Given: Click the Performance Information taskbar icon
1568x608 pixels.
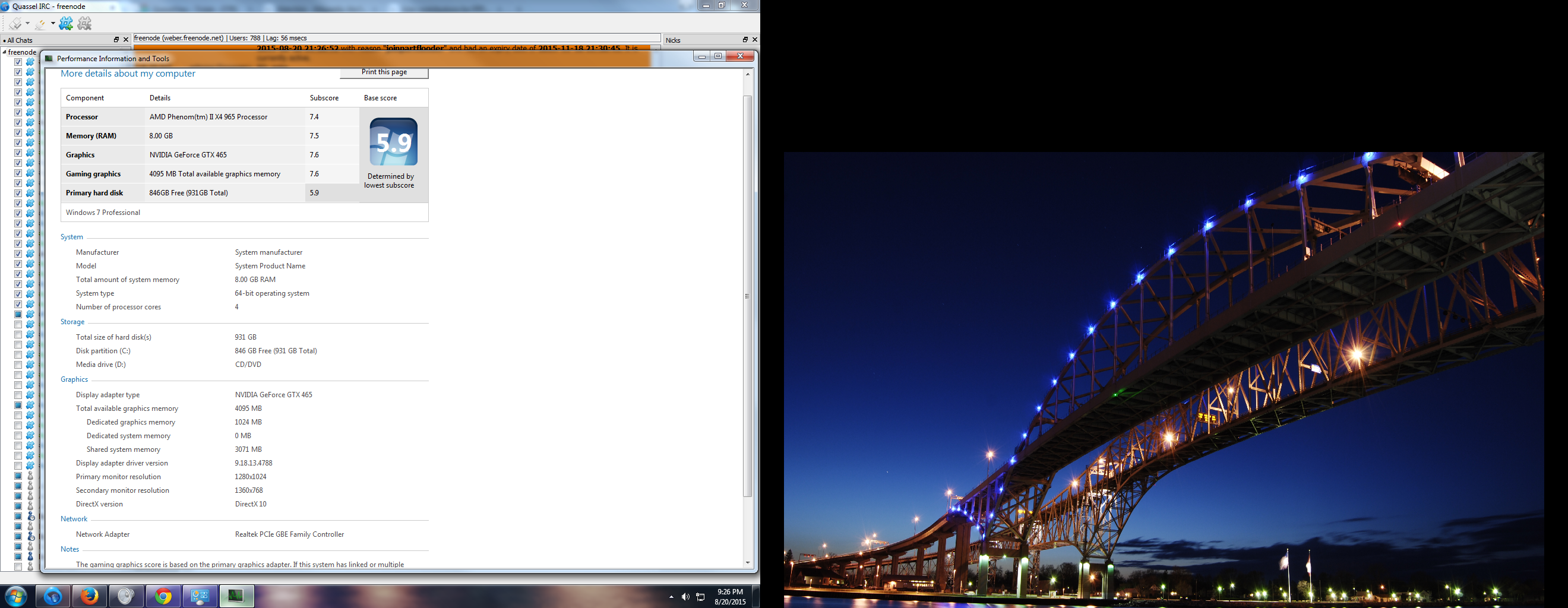Looking at the screenshot, I should (x=236, y=597).
